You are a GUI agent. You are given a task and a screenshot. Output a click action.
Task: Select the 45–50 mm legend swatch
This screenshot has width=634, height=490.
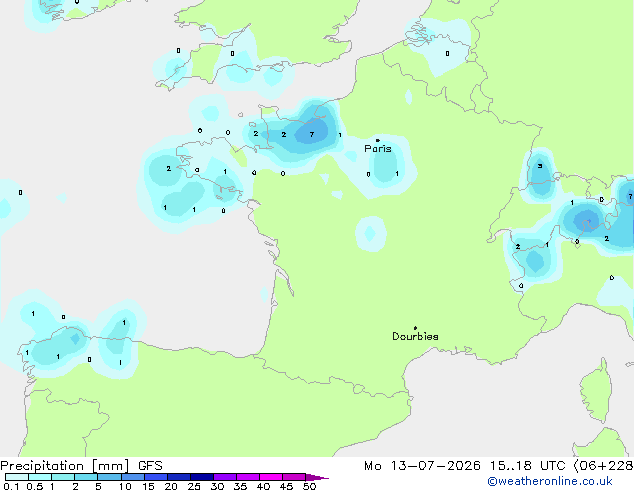click(294, 477)
